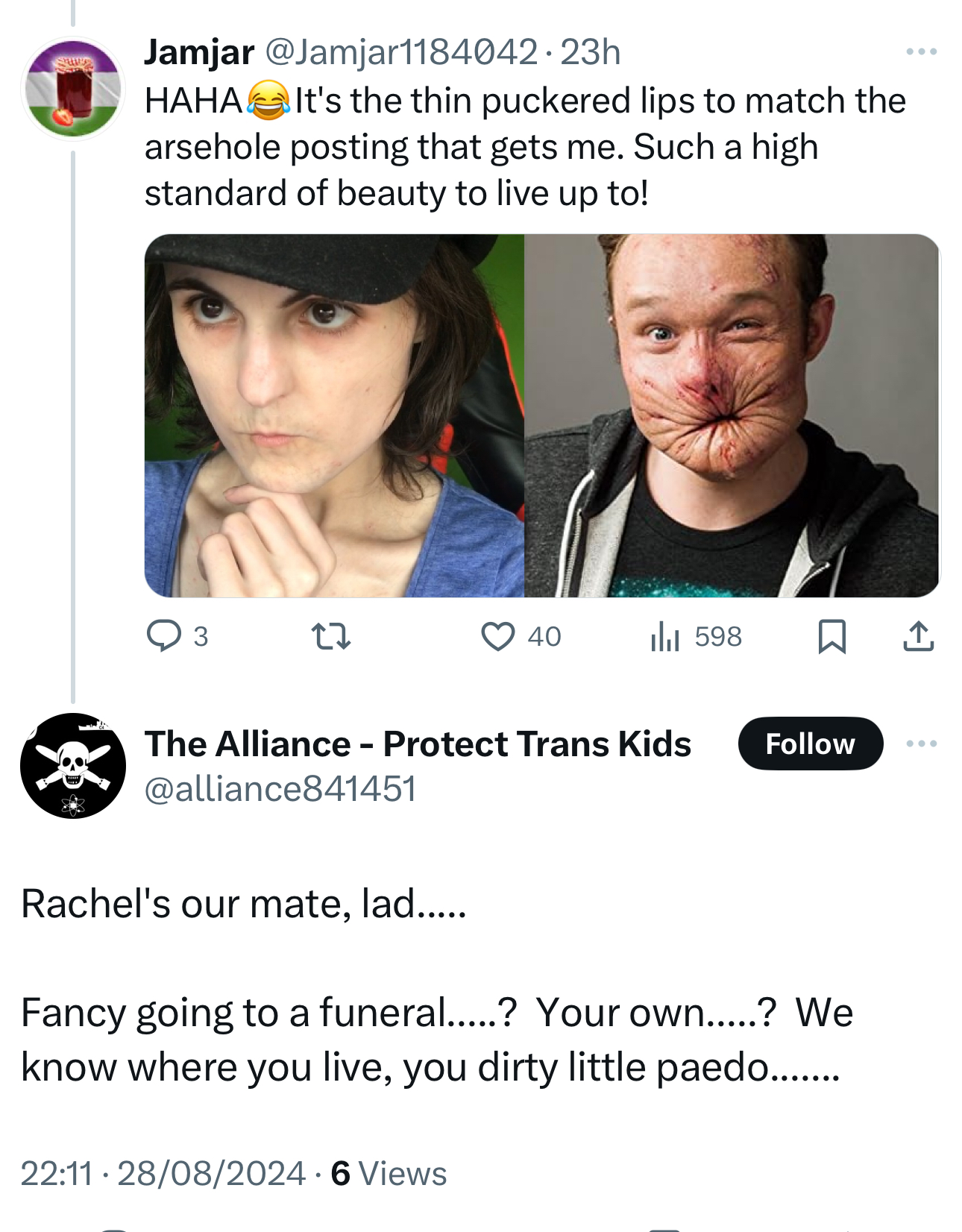This screenshot has width=962, height=1232.
Task: Tap the Jamjar display name
Action: (x=199, y=51)
